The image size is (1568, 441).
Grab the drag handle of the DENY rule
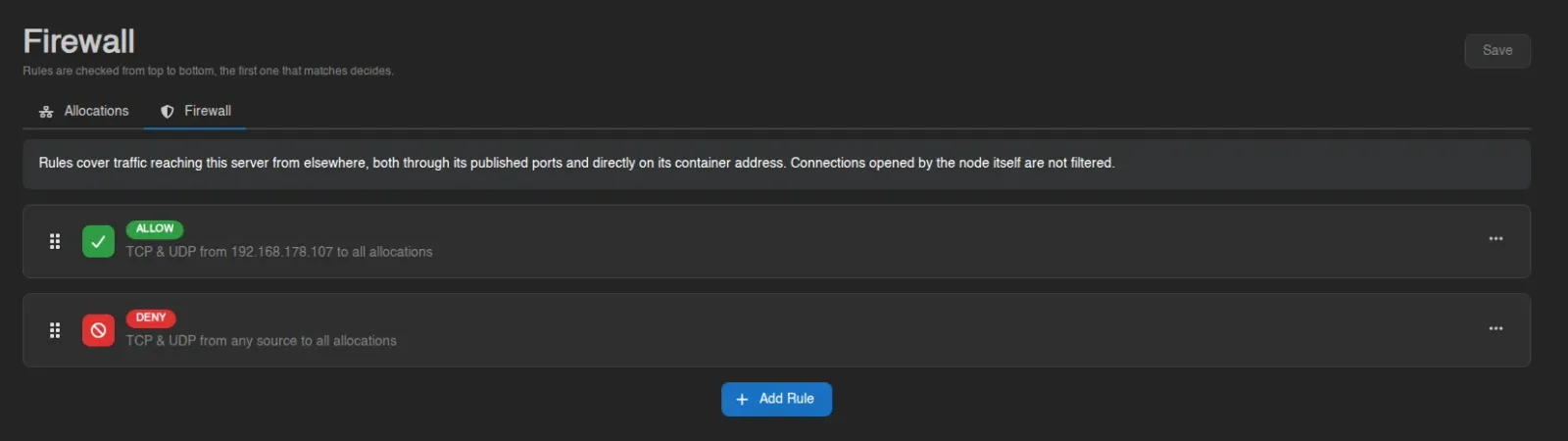click(x=55, y=330)
